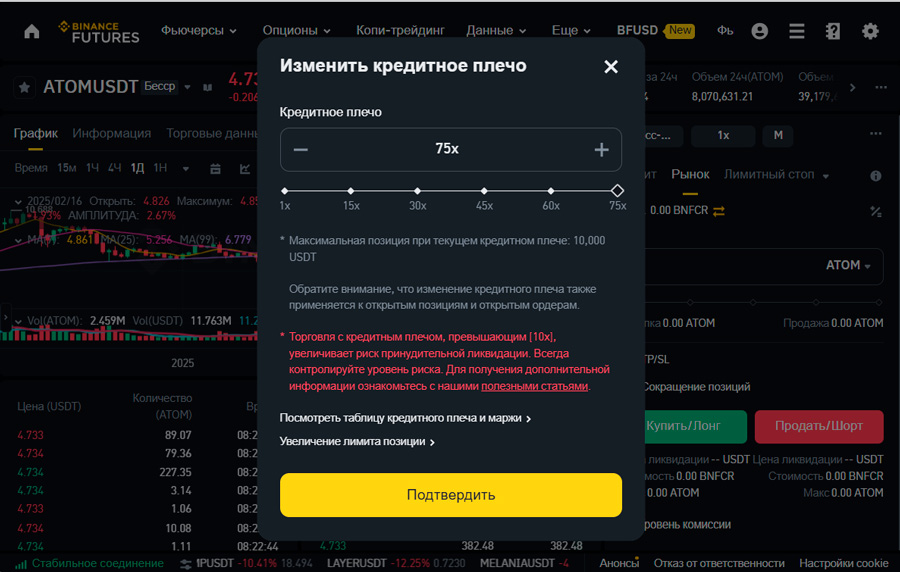Screen dimensions: 900x572
Task: Collapse the MA indicator row chevron
Action: (x=18, y=240)
